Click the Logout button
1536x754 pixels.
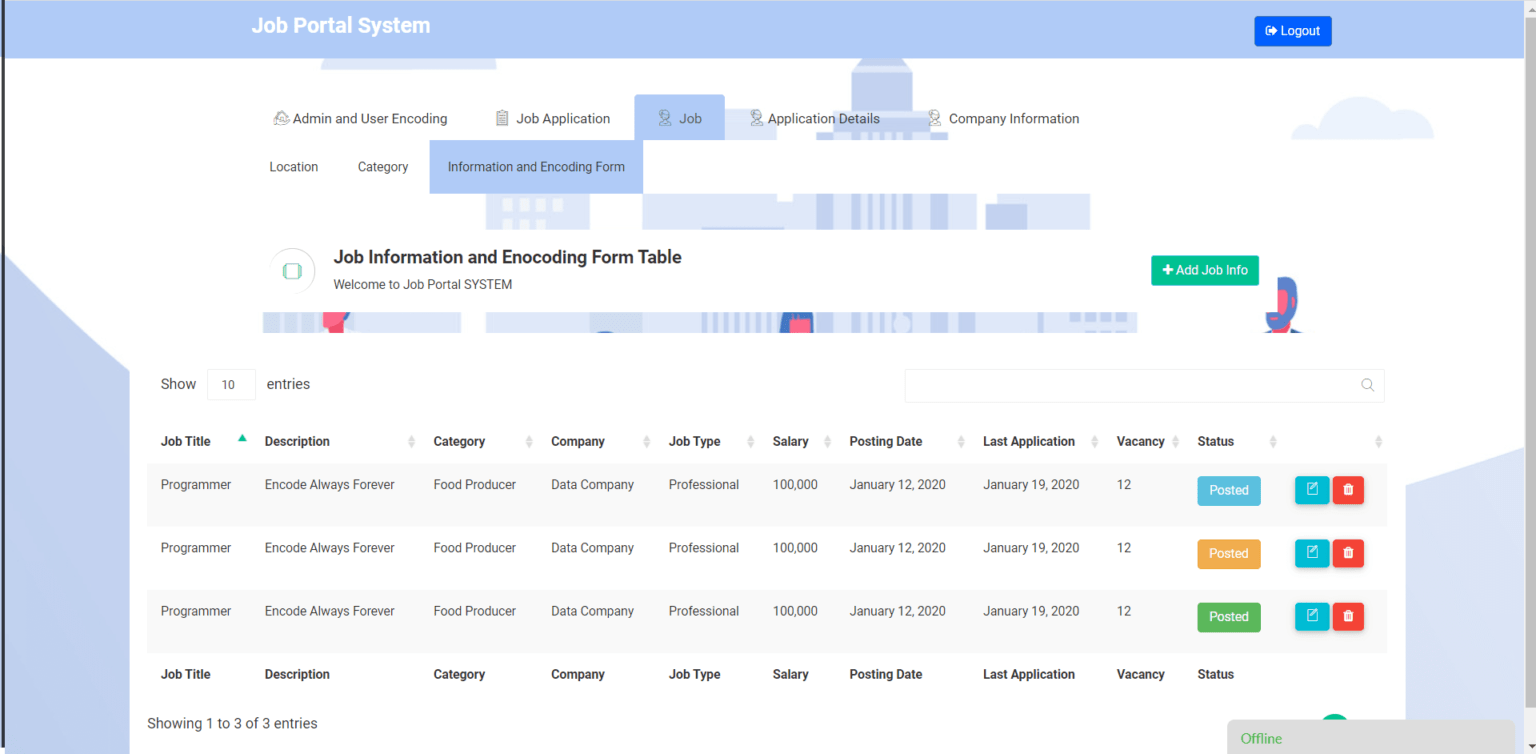[x=1292, y=30]
